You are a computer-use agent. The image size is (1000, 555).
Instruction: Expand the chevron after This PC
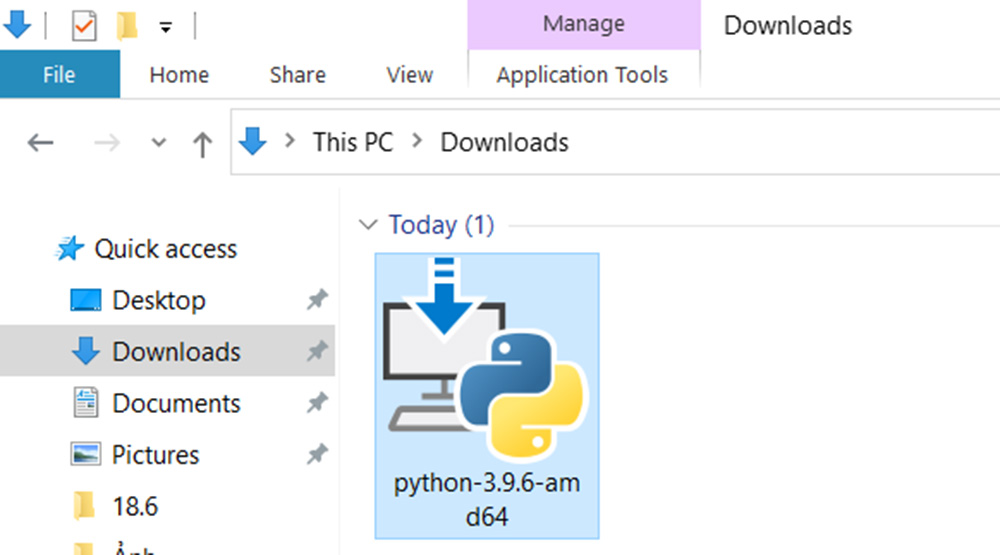click(417, 140)
